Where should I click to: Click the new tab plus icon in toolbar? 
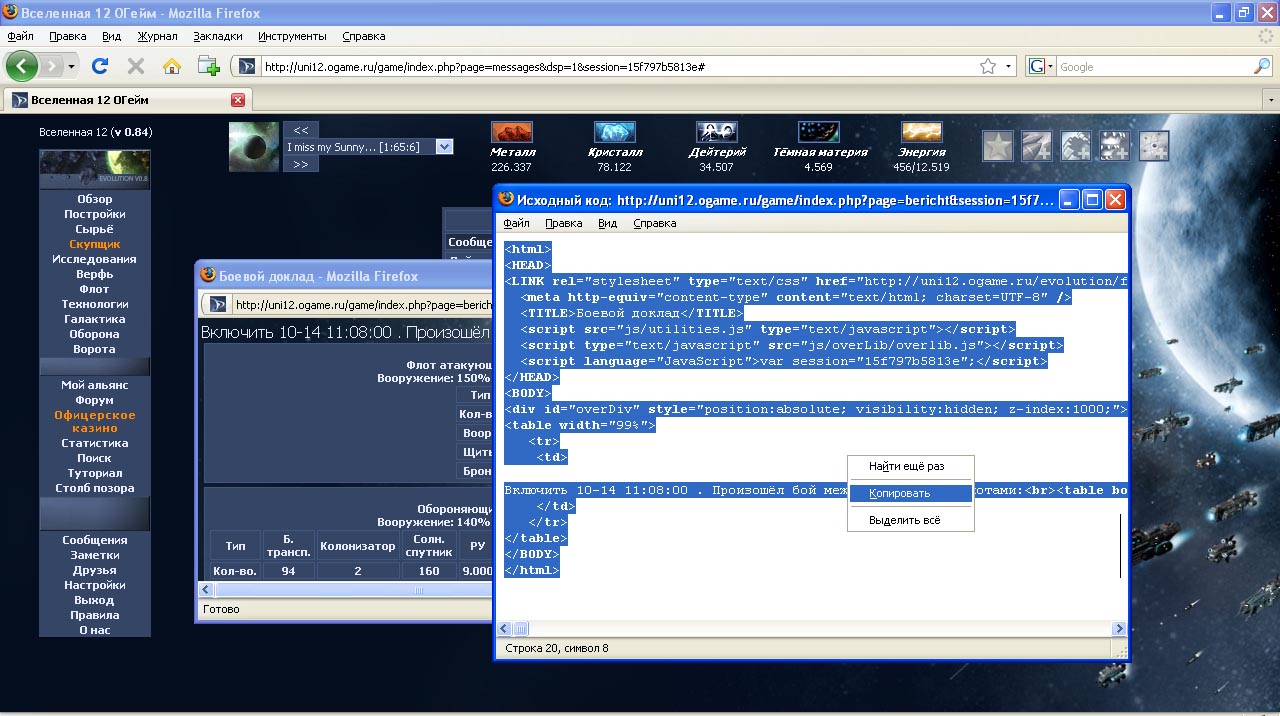click(208, 66)
